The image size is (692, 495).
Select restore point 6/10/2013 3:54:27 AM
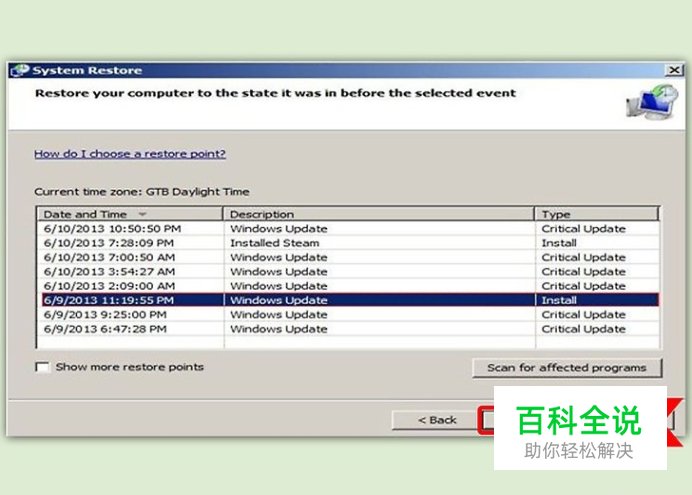click(348, 272)
